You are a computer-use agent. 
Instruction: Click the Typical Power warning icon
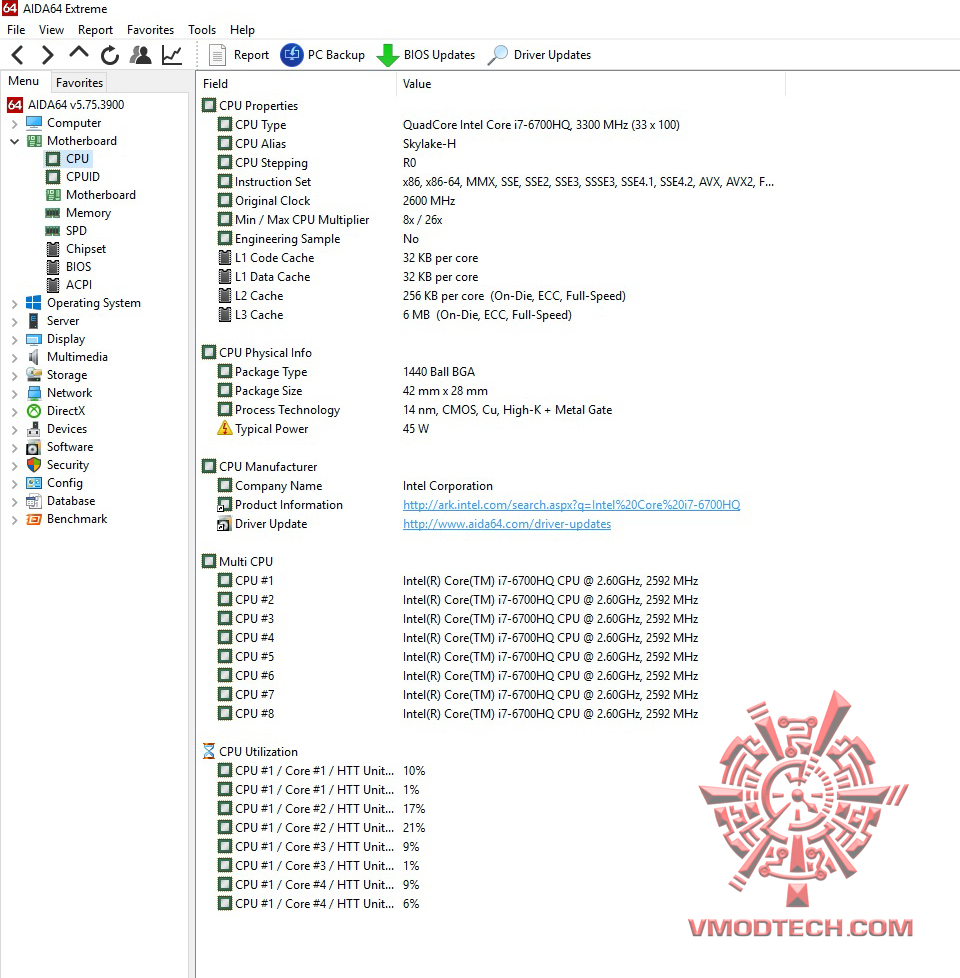click(x=225, y=428)
